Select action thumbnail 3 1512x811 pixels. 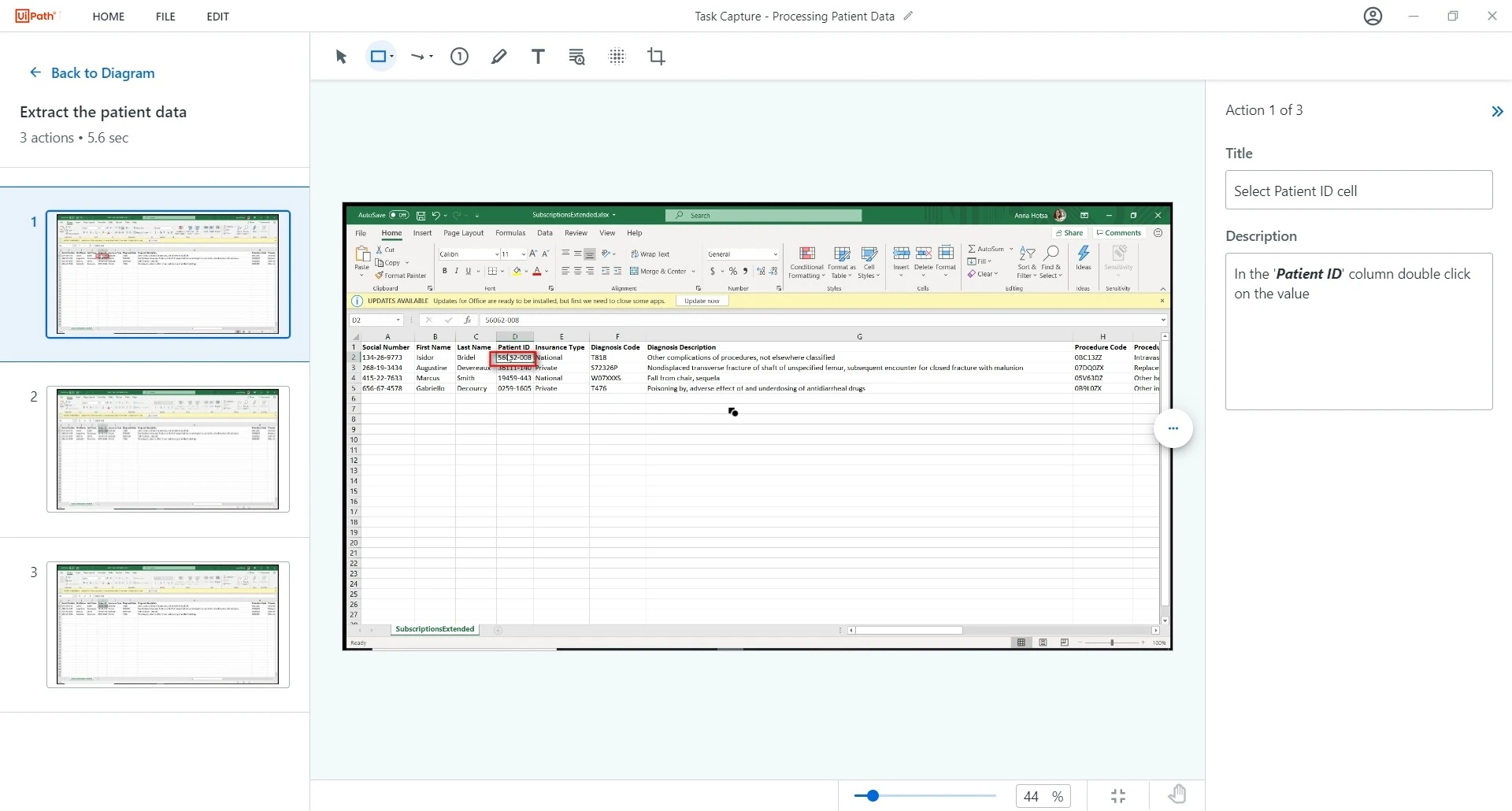click(x=168, y=624)
